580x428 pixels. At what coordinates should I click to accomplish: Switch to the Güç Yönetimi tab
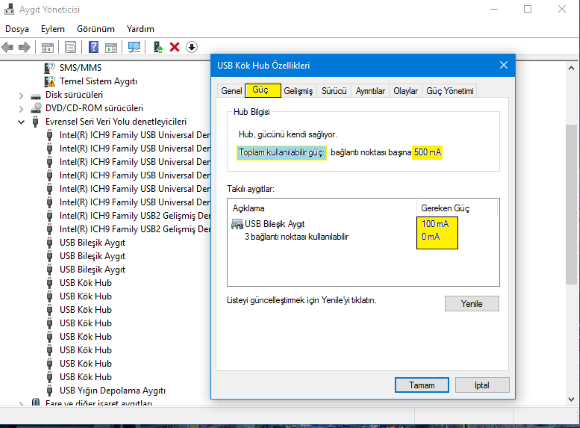[449, 91]
